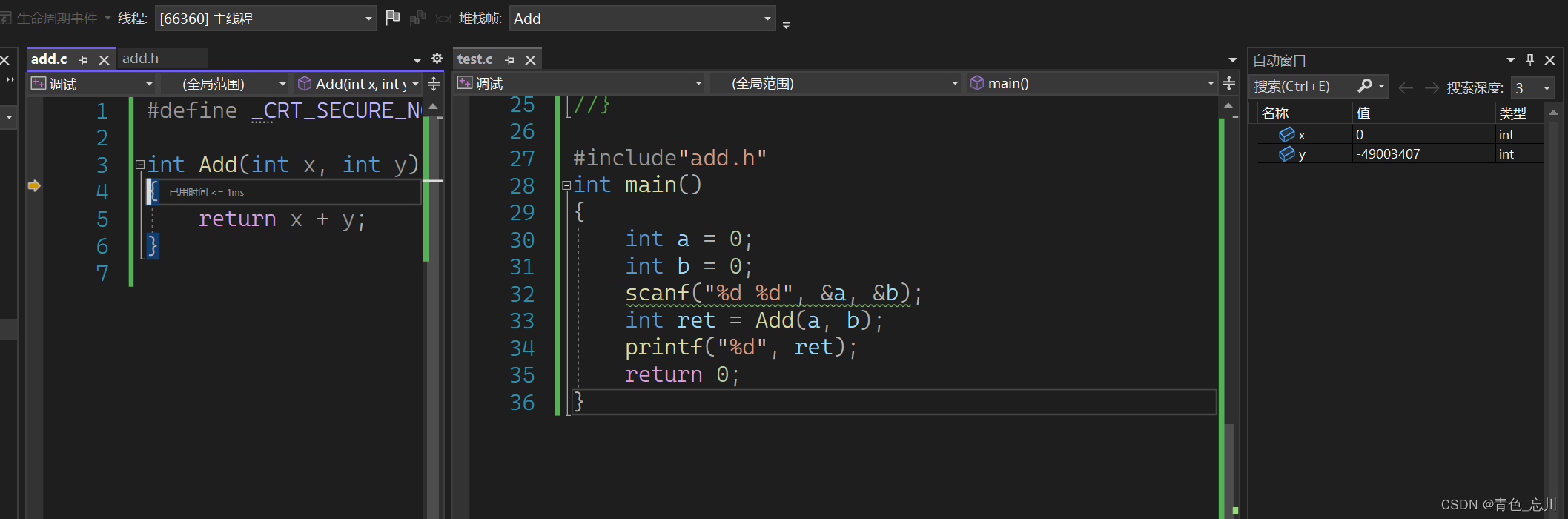Screen dimensions: 1568x519
Task: Click the back arrow in Autos window
Action: pyautogui.click(x=1405, y=88)
